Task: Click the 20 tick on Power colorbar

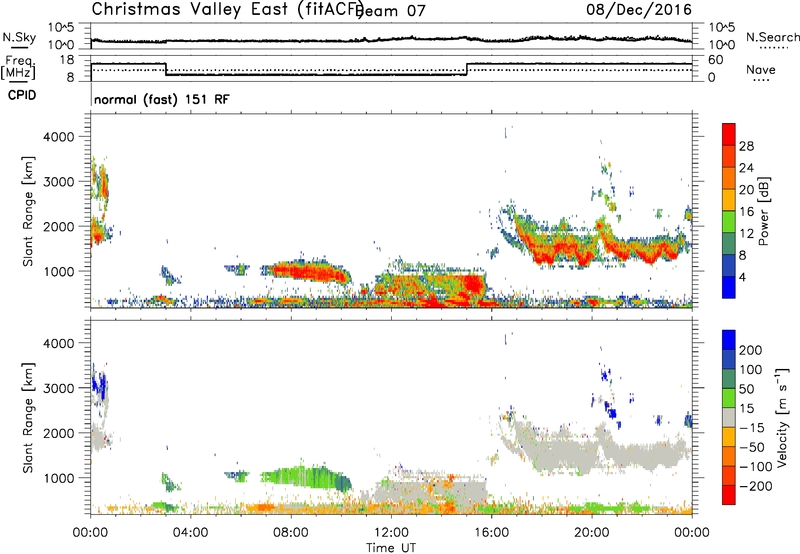Action: pos(746,190)
